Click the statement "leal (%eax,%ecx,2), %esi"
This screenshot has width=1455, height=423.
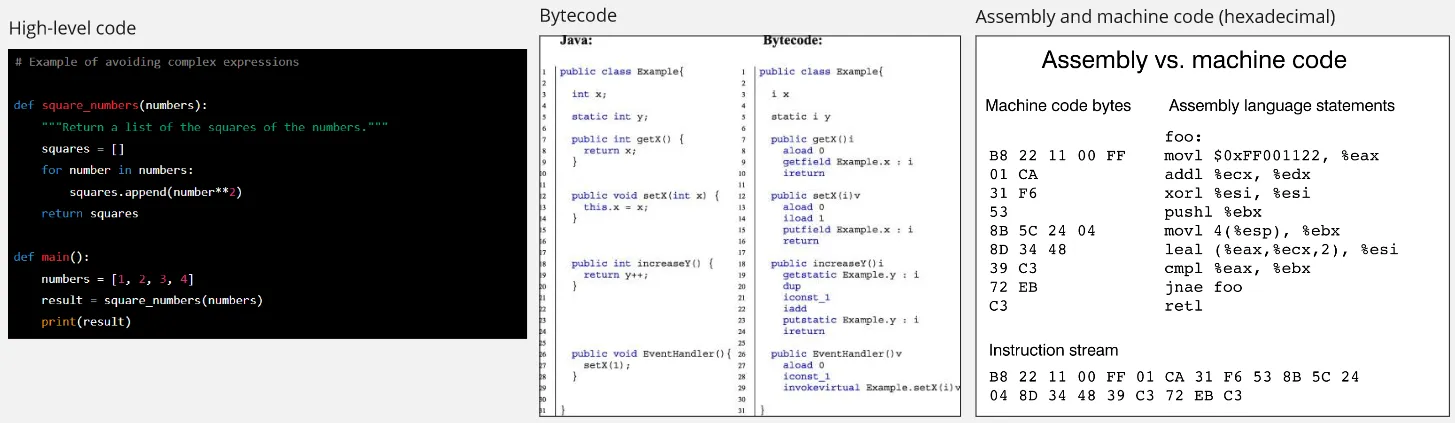pos(1281,249)
